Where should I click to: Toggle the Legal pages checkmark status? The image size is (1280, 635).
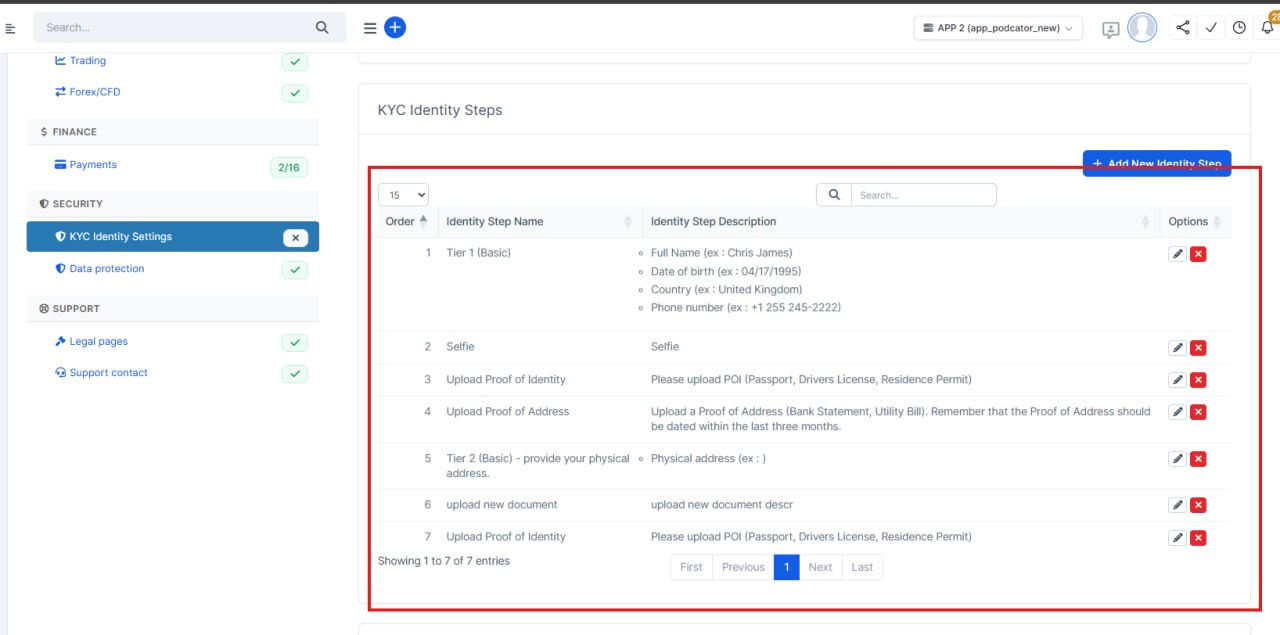pyautogui.click(x=295, y=343)
